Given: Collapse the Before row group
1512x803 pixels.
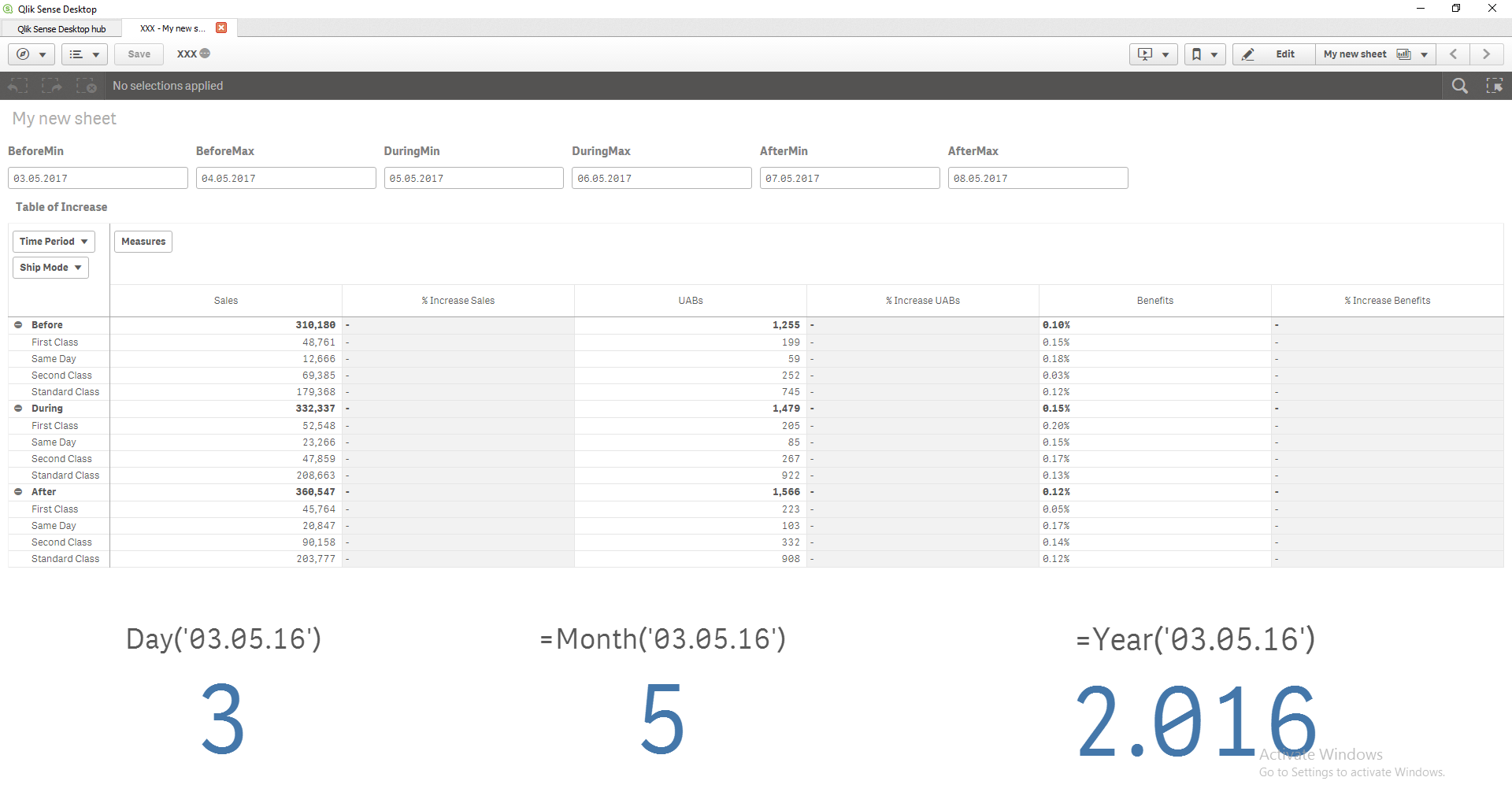Looking at the screenshot, I should click(x=18, y=325).
